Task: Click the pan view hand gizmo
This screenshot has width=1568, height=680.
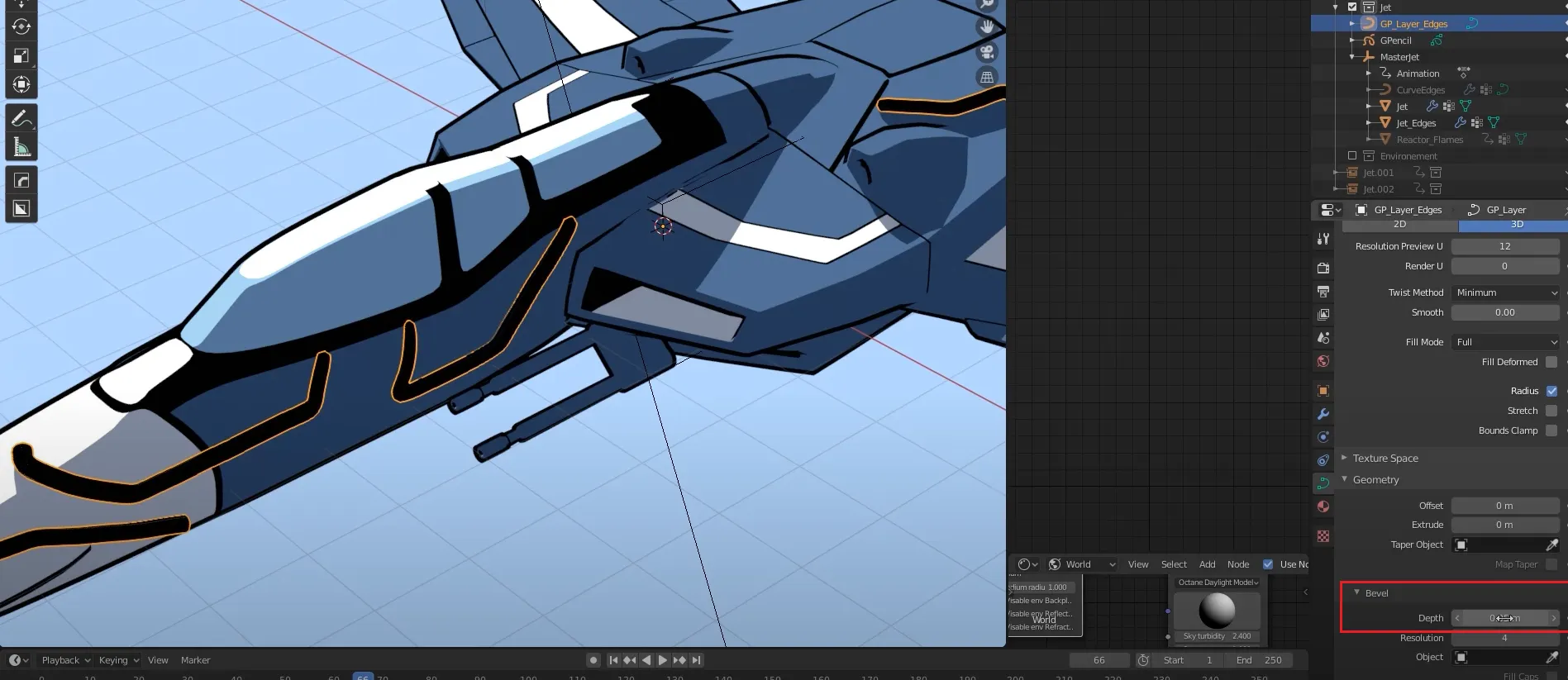Action: coord(986,26)
